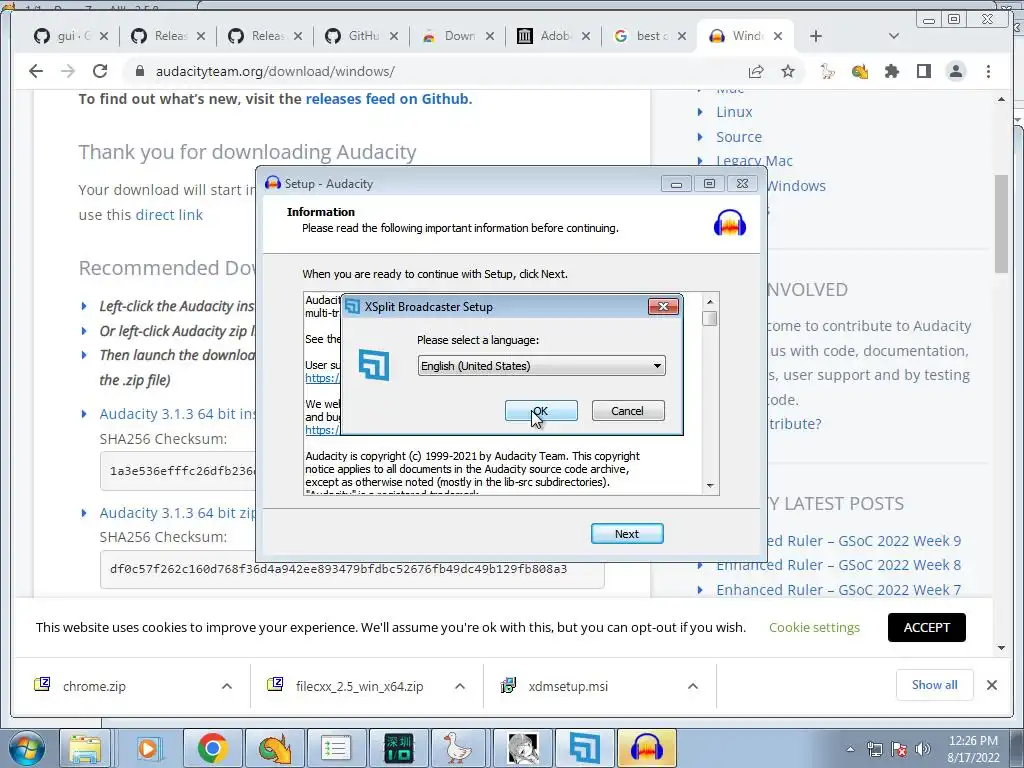1024x768 pixels.
Task: Expand options for filecxx_2.5_win_x64.zip download
Action: click(460, 686)
